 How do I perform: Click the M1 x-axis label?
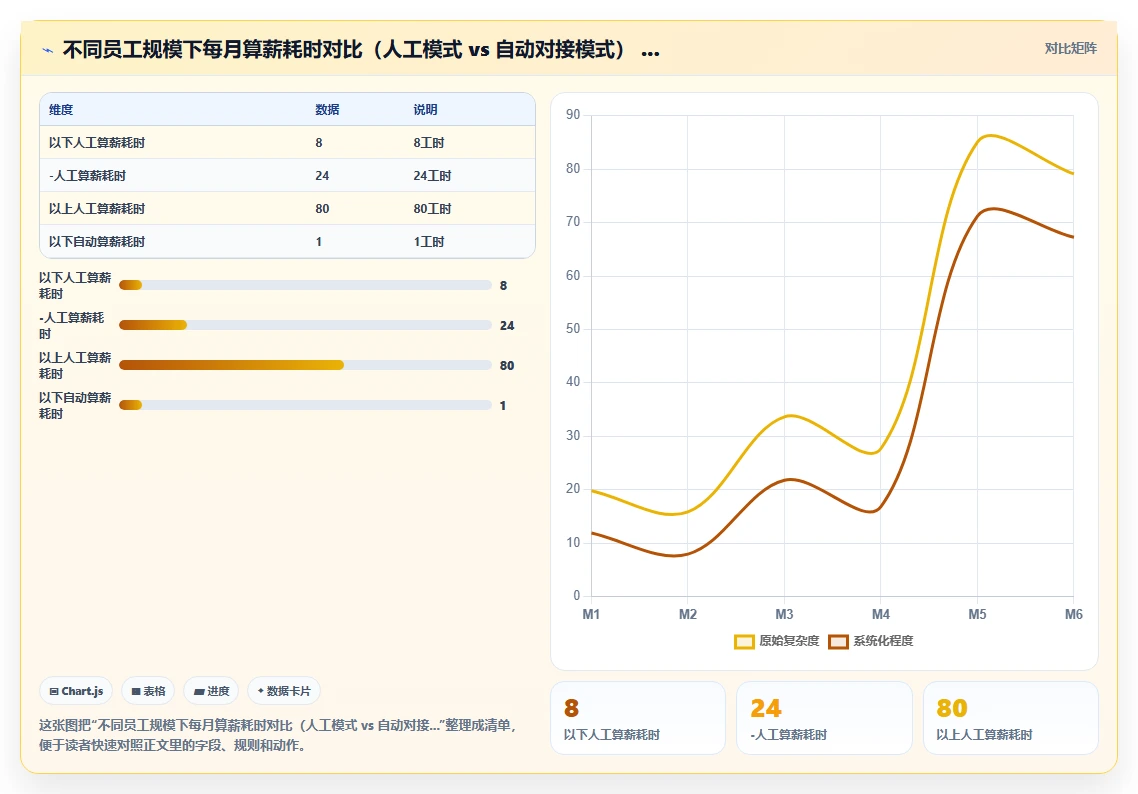pos(591,615)
